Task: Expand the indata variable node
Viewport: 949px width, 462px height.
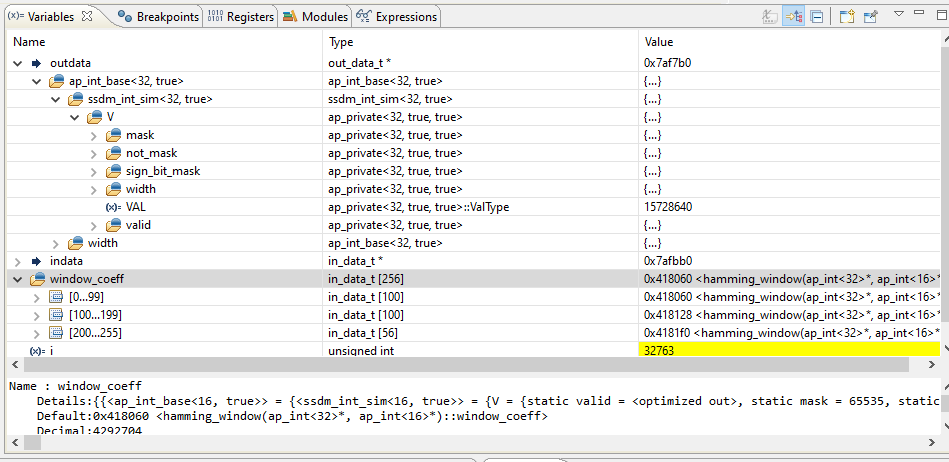Action: pos(18,262)
